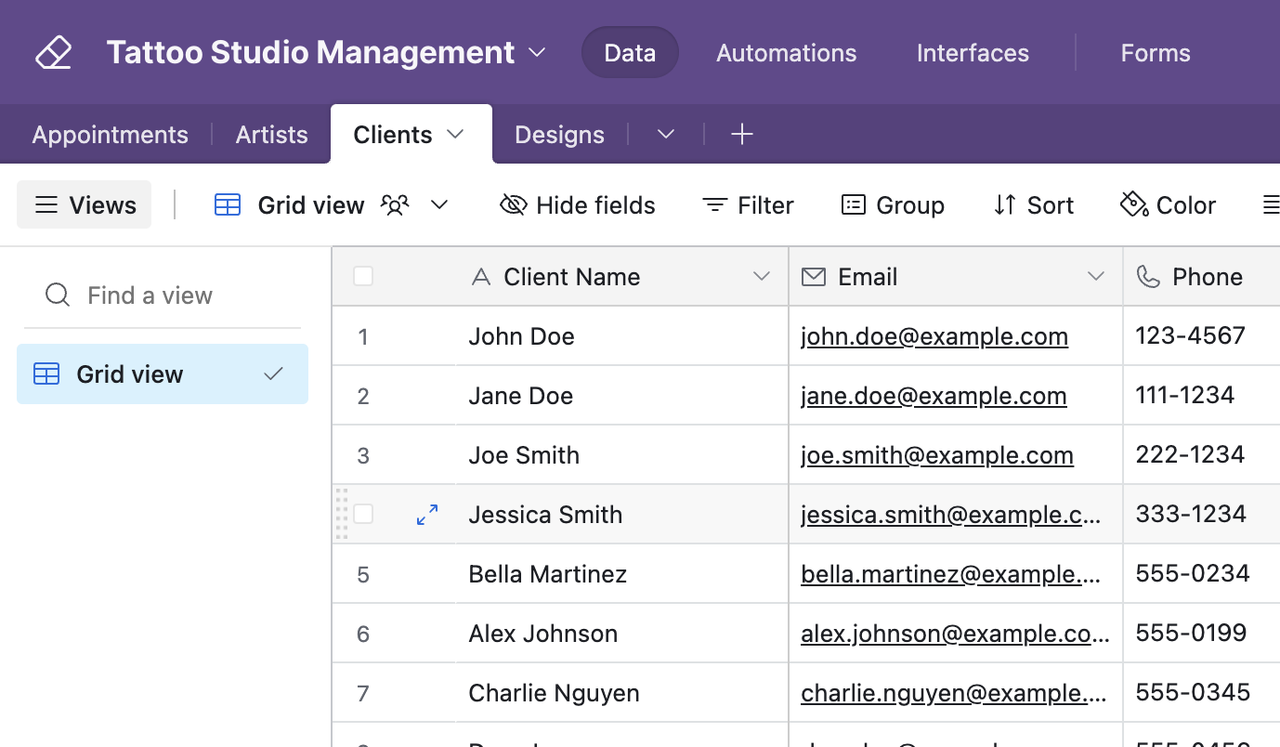Open the alex.johnson email link
This screenshot has height=747, width=1280.
(x=955, y=634)
